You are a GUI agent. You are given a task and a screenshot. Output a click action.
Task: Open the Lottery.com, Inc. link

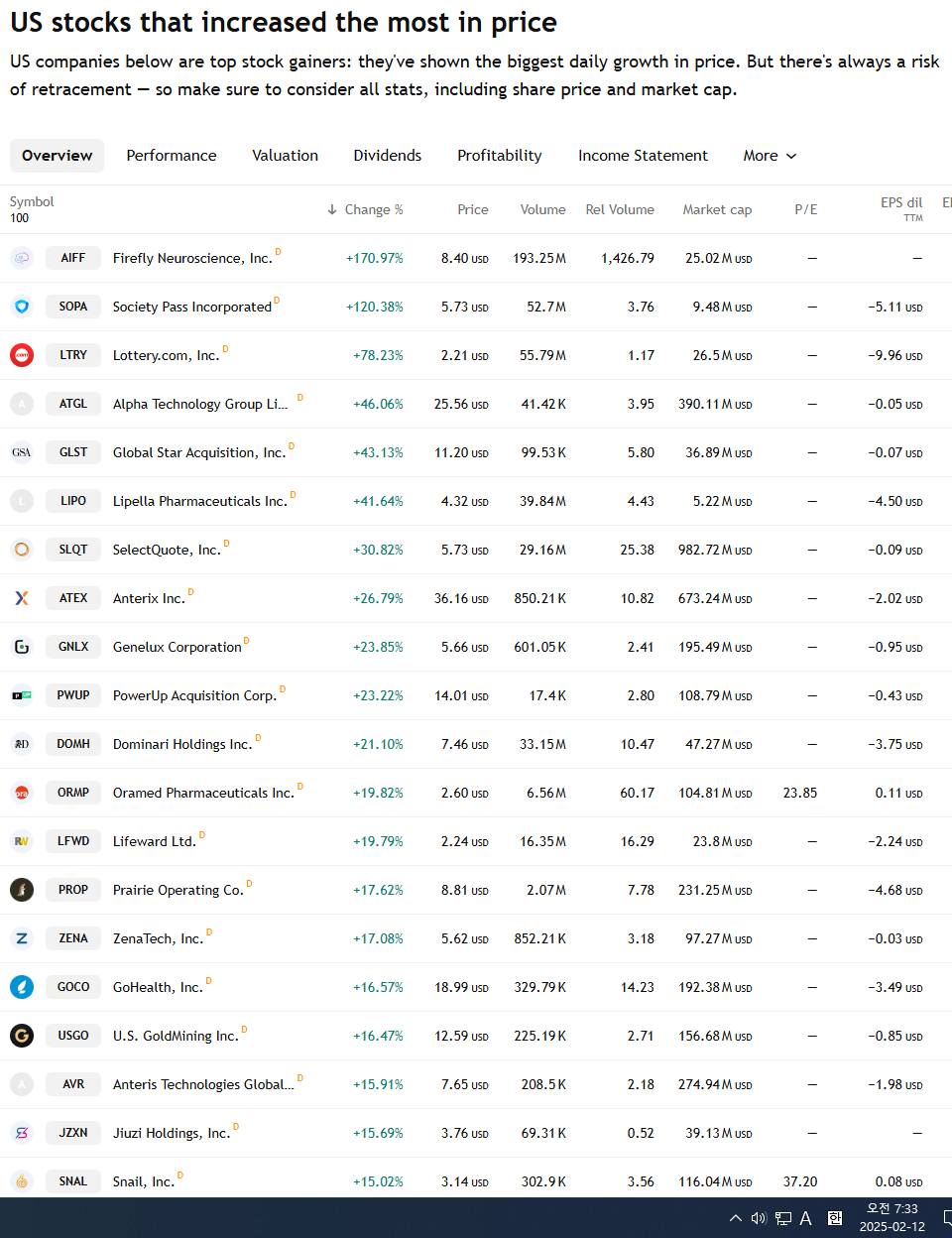[x=167, y=355]
